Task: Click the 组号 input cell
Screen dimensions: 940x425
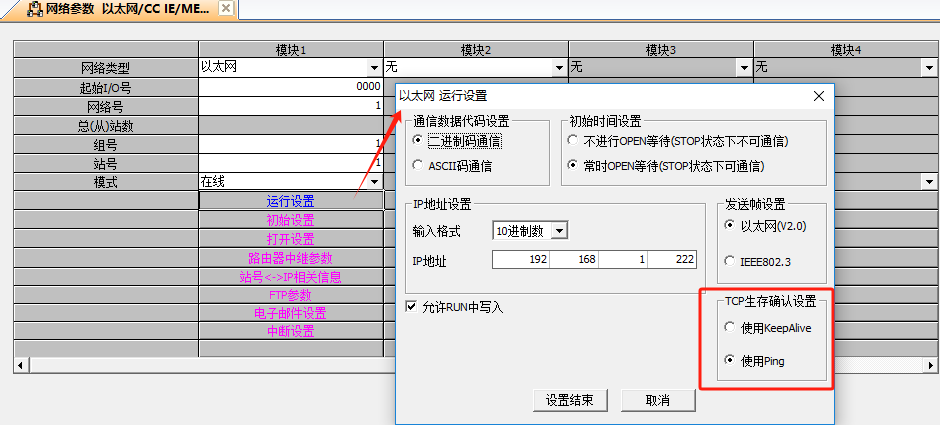Action: point(291,144)
